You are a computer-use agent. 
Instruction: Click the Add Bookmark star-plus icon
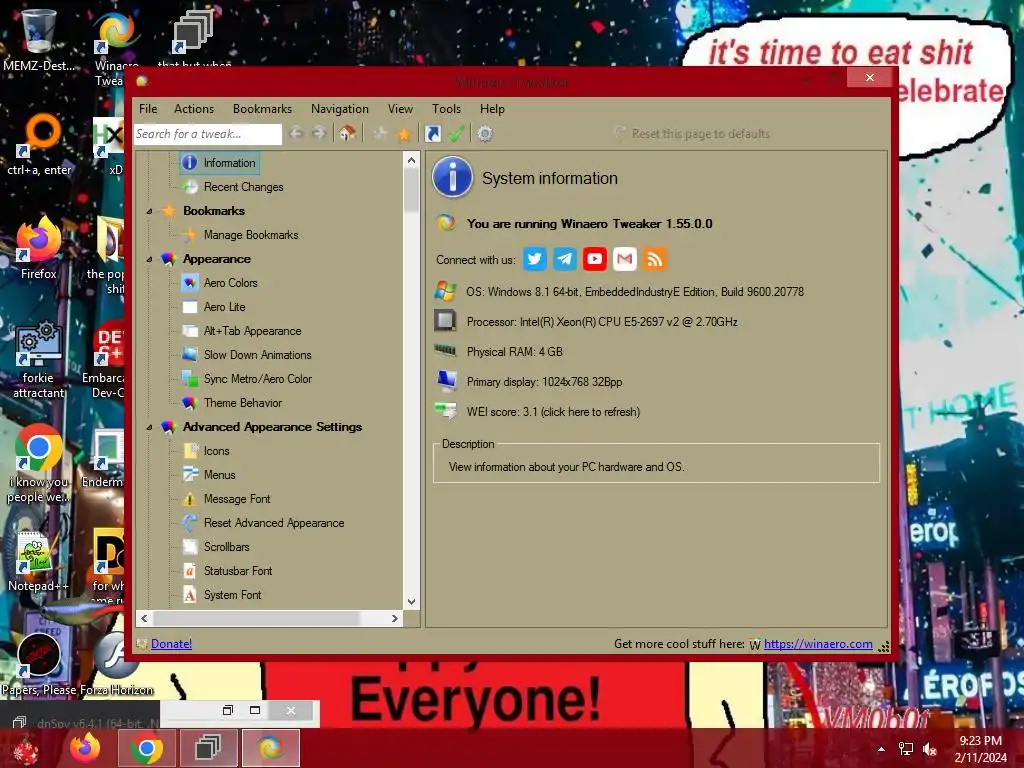380,134
